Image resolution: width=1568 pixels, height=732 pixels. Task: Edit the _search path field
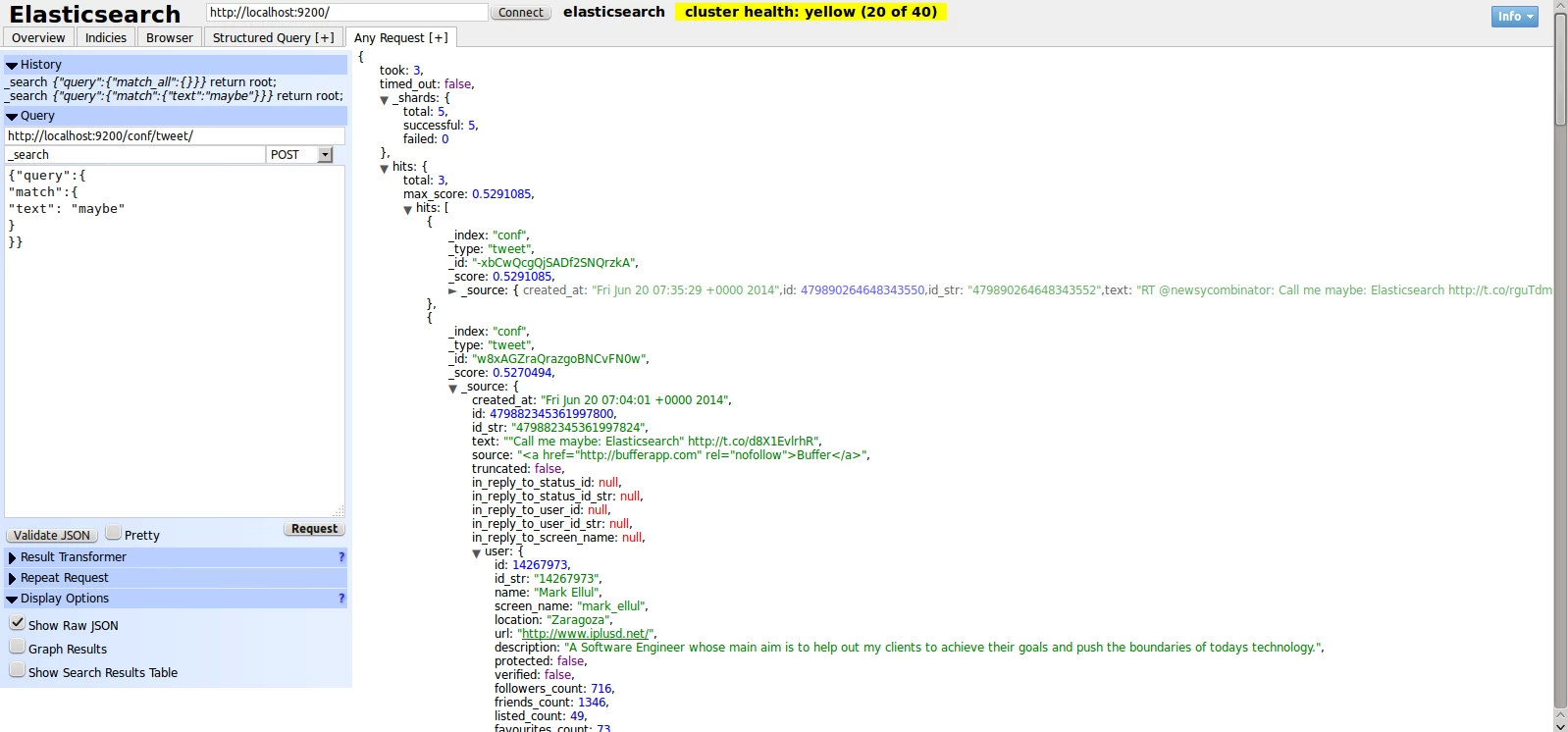(135, 155)
